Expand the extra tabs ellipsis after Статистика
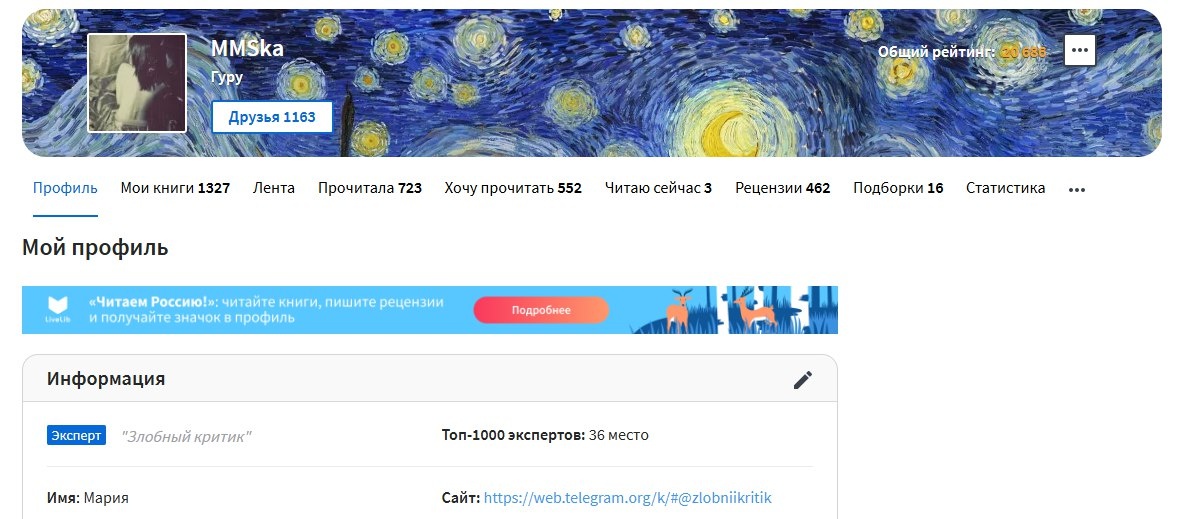Image resolution: width=1189 pixels, height=519 pixels. [1077, 190]
